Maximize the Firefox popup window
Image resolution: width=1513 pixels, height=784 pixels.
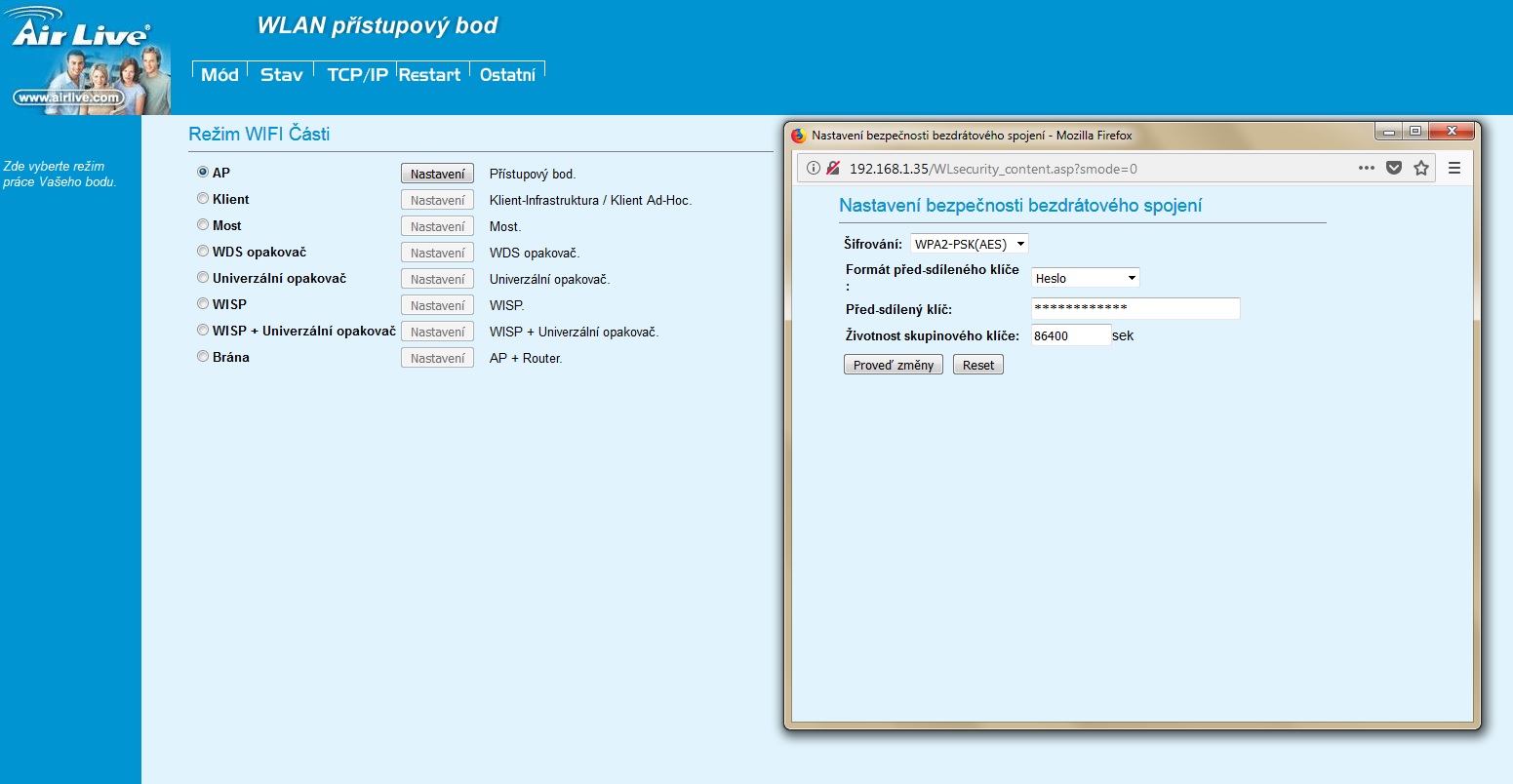pos(1414,131)
